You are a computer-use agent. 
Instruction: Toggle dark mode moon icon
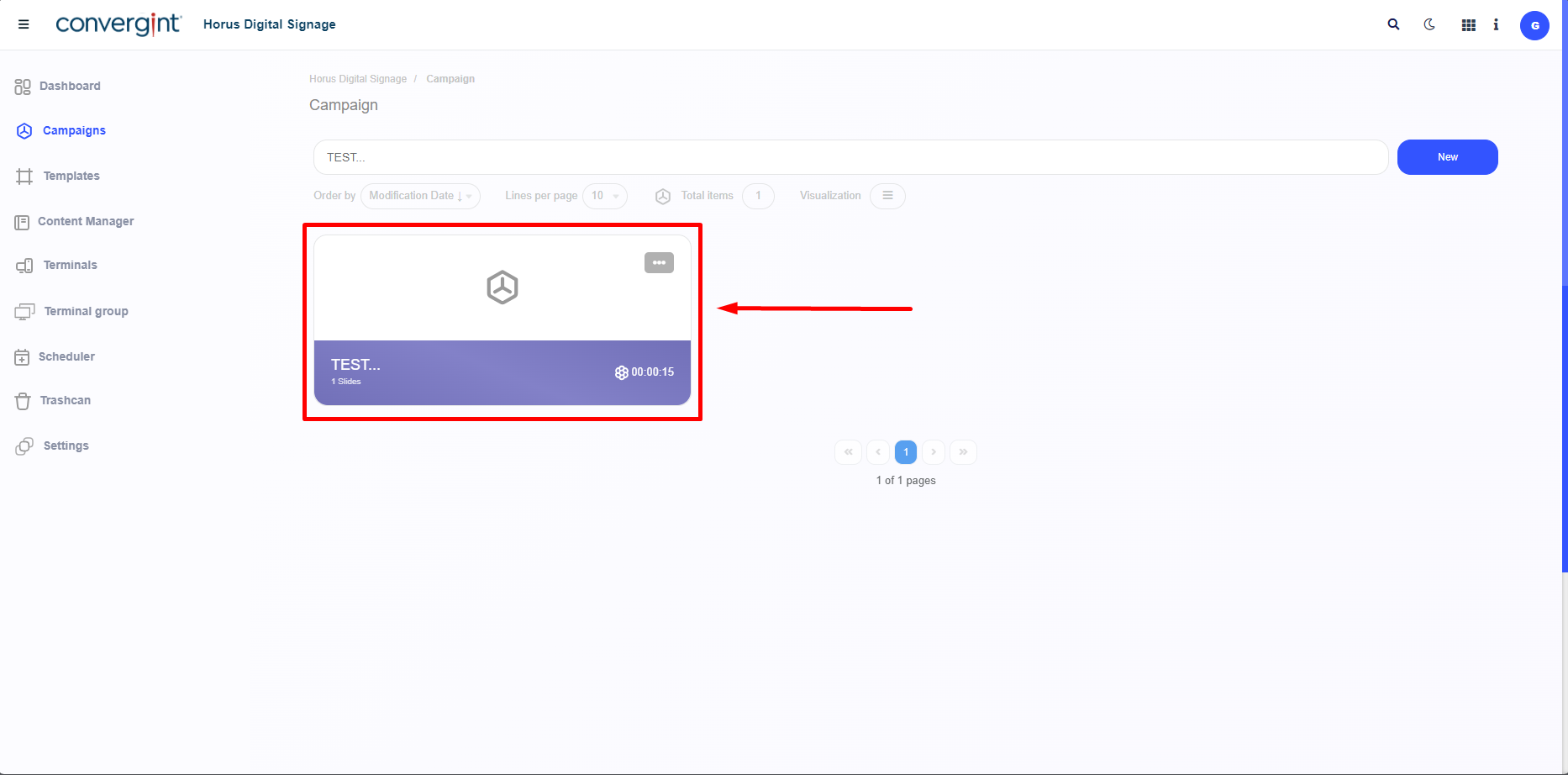click(1429, 24)
